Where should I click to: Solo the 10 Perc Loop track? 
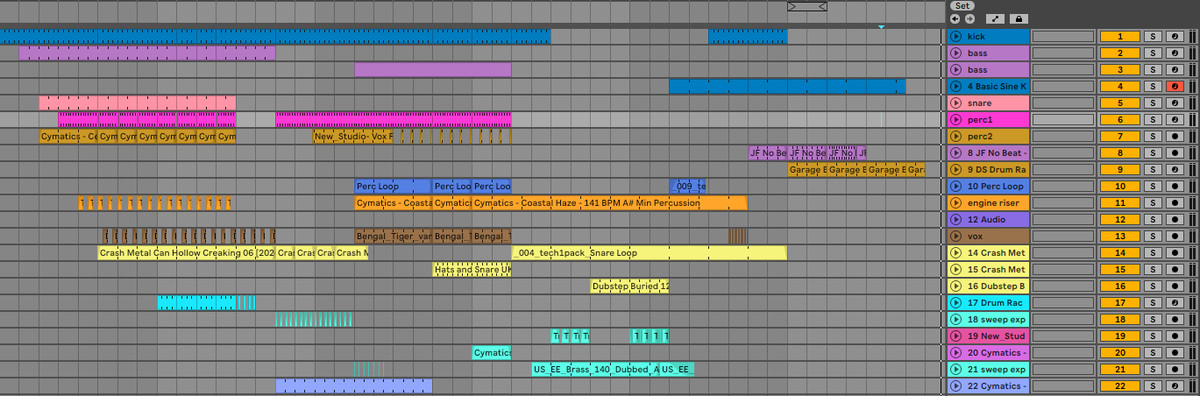coord(1152,186)
